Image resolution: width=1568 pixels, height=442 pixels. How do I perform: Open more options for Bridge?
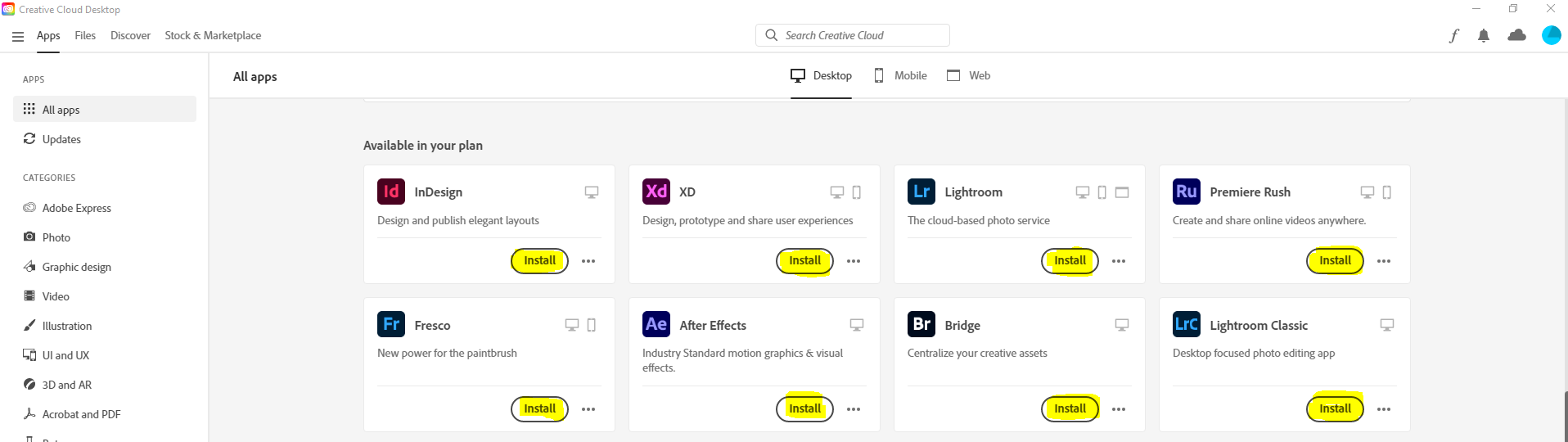pos(1119,409)
